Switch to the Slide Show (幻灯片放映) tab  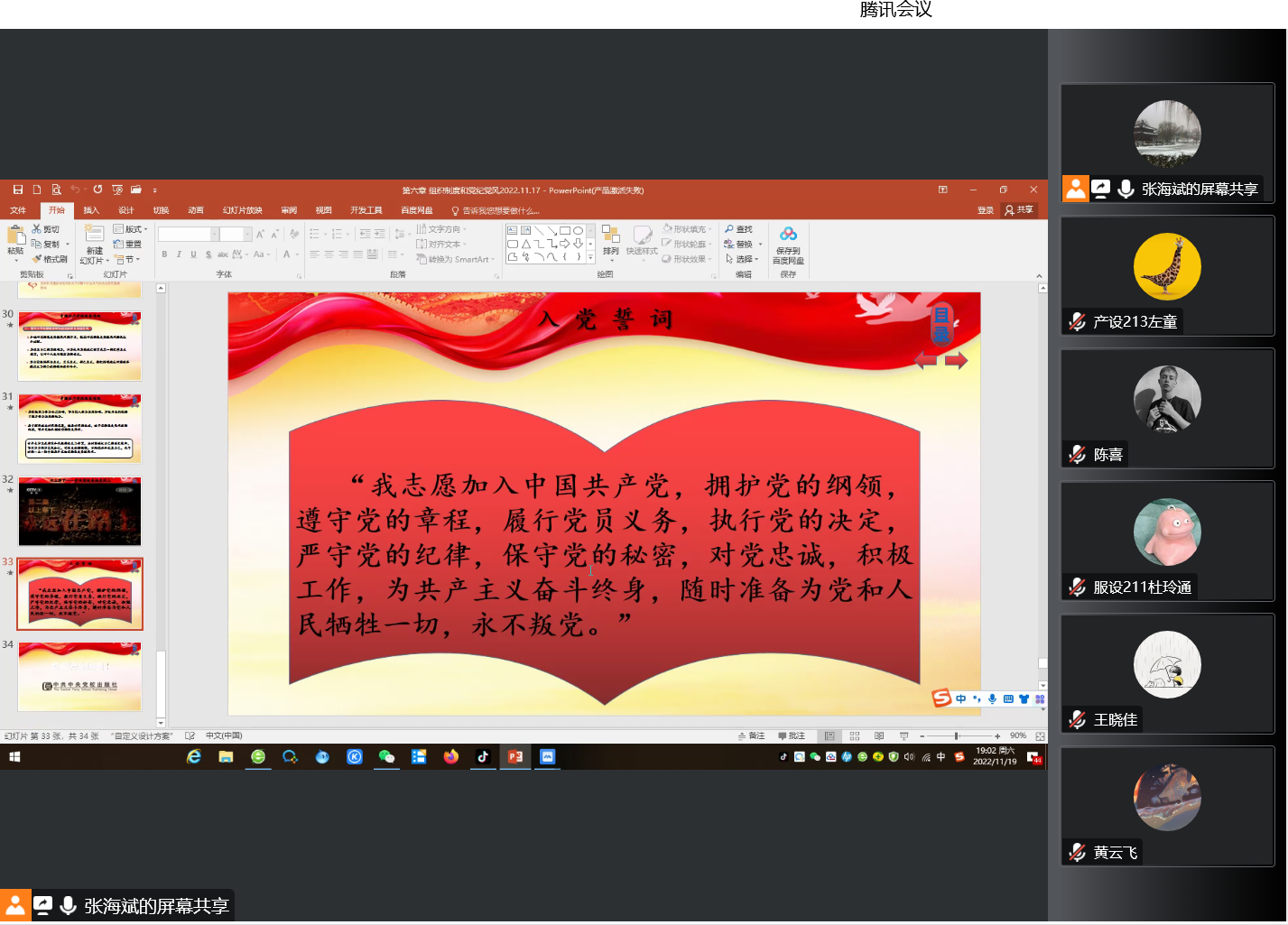[x=242, y=210]
